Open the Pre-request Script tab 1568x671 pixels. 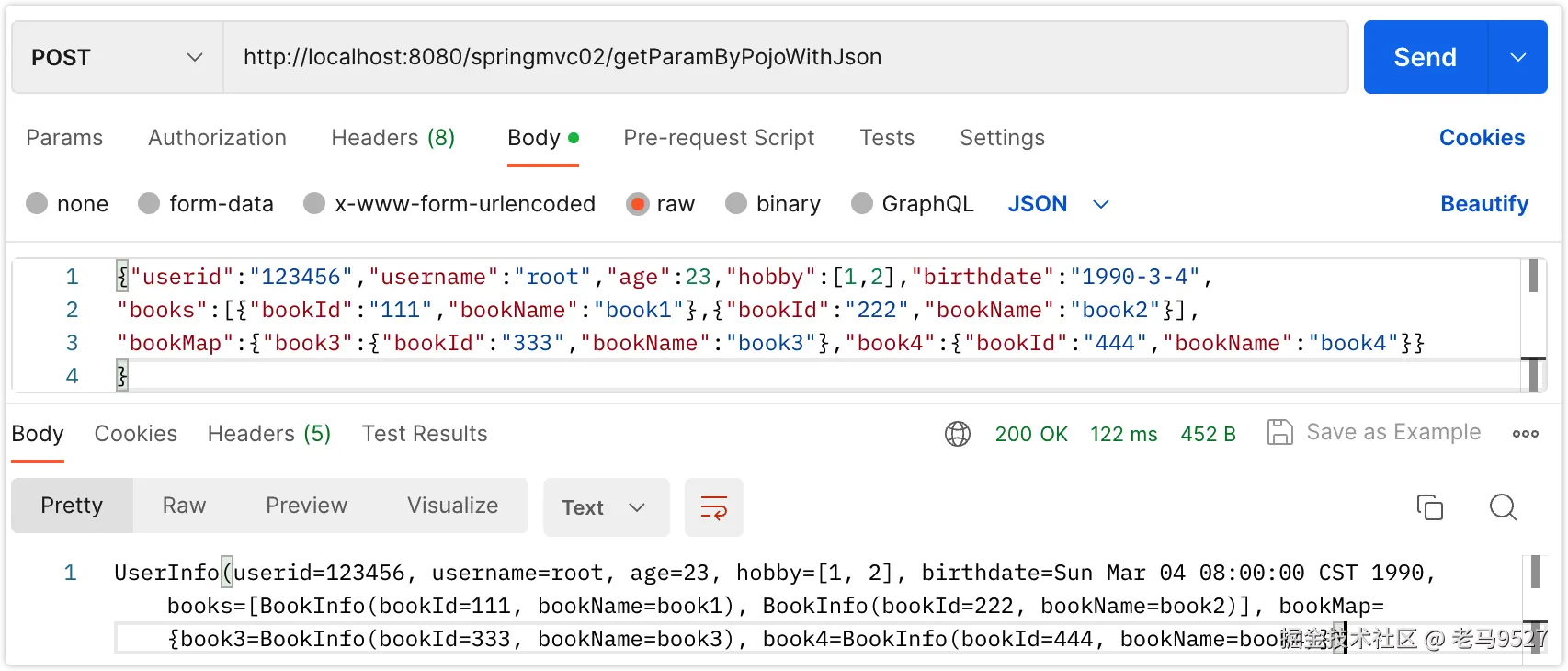click(x=719, y=138)
